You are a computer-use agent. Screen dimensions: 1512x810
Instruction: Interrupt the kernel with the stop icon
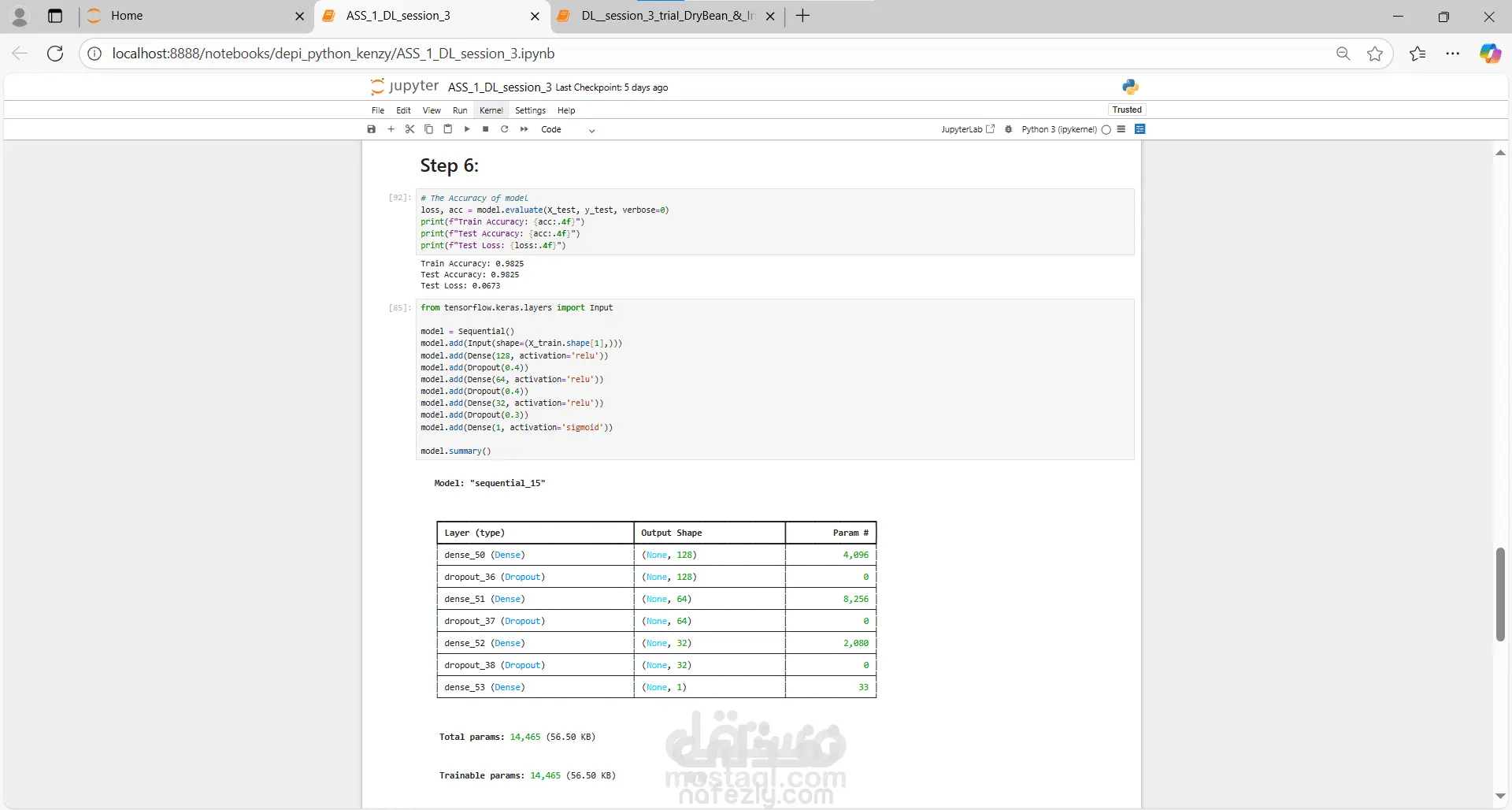[486, 129]
